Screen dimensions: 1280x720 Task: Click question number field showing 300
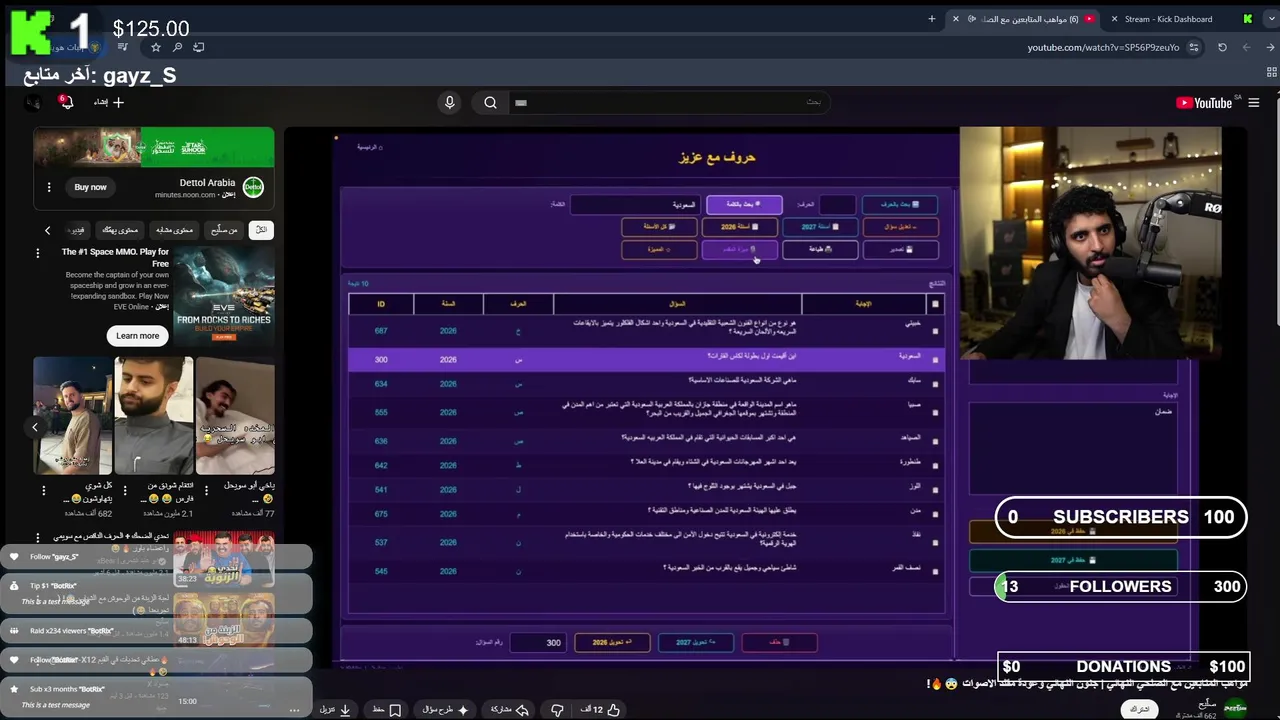click(x=538, y=642)
